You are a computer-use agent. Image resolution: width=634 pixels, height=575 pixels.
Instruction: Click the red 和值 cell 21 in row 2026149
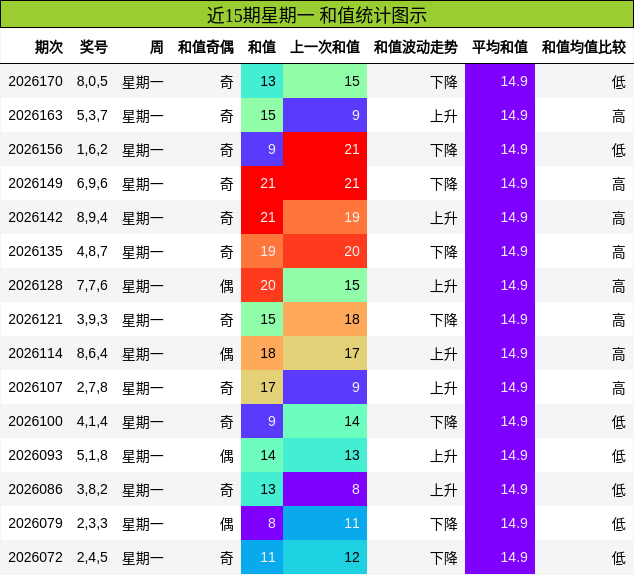click(262, 183)
